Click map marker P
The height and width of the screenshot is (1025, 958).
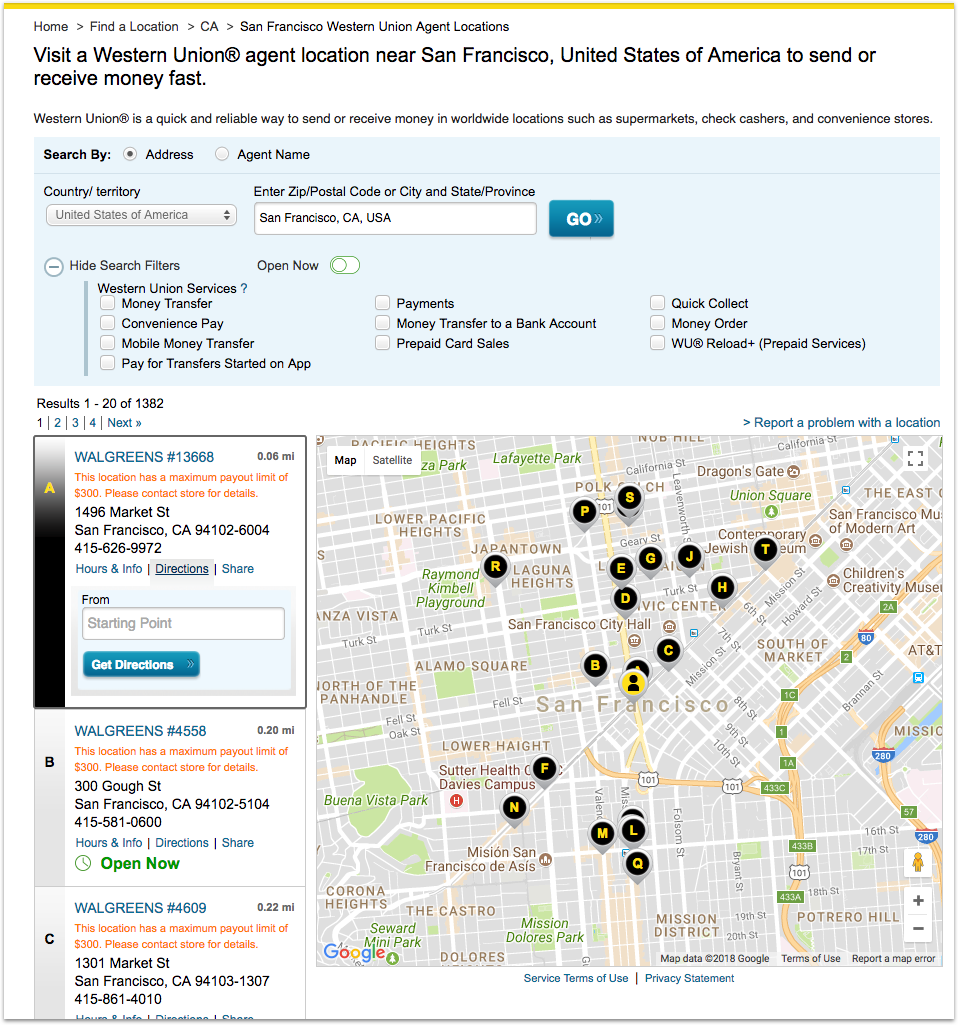point(584,511)
